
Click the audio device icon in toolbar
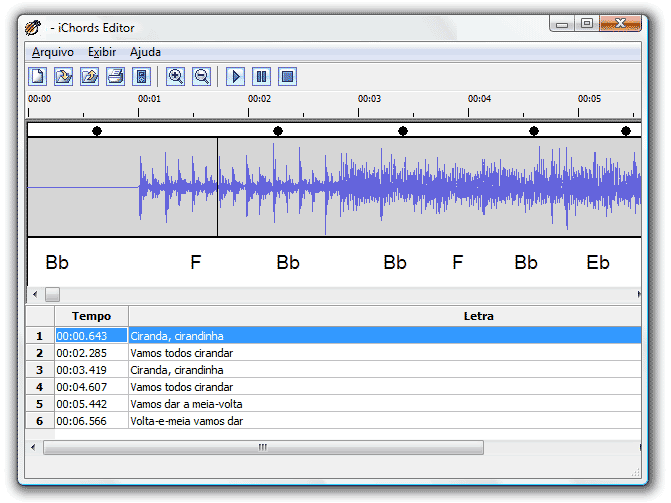141,77
